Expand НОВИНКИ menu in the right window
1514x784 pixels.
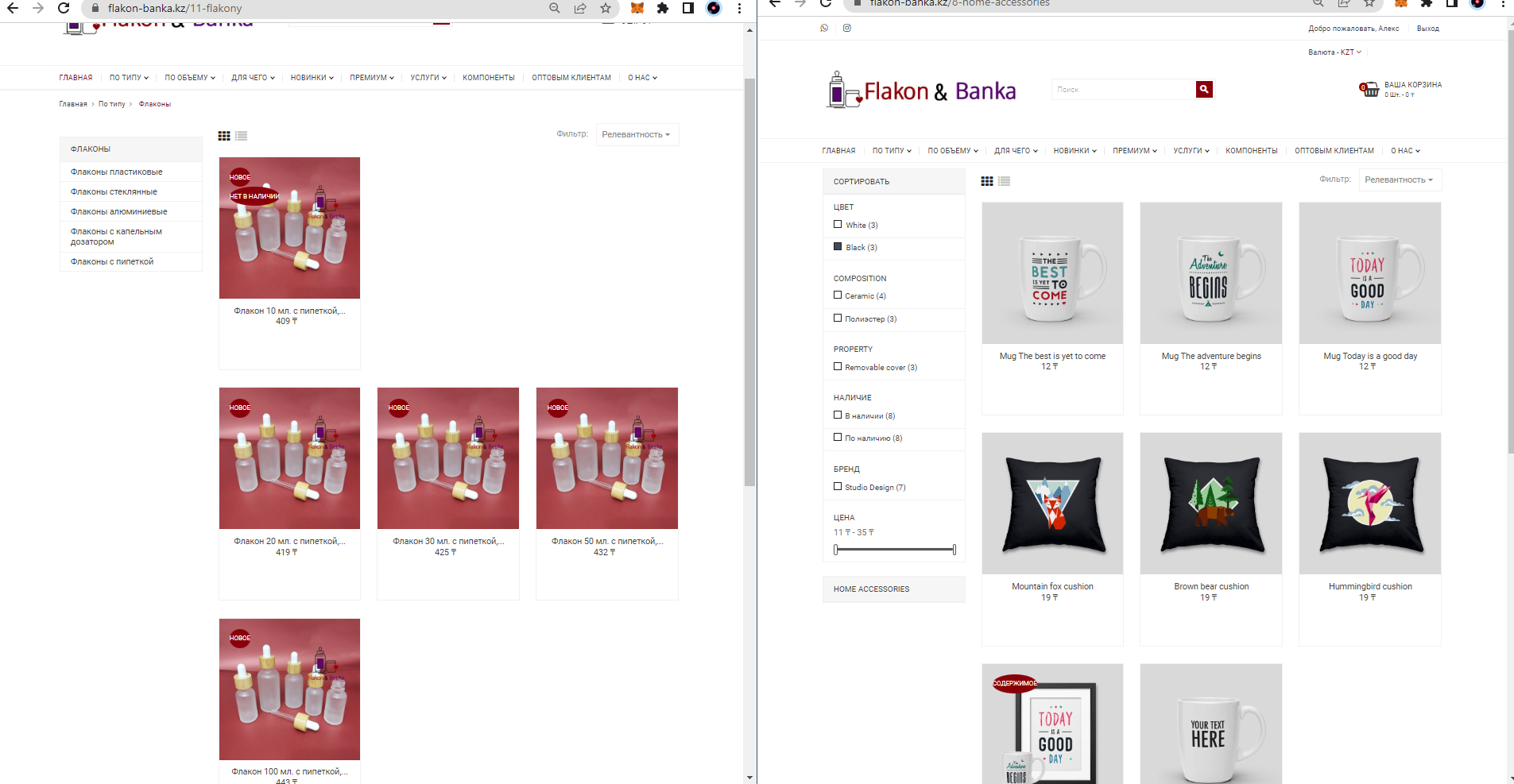tap(1075, 151)
